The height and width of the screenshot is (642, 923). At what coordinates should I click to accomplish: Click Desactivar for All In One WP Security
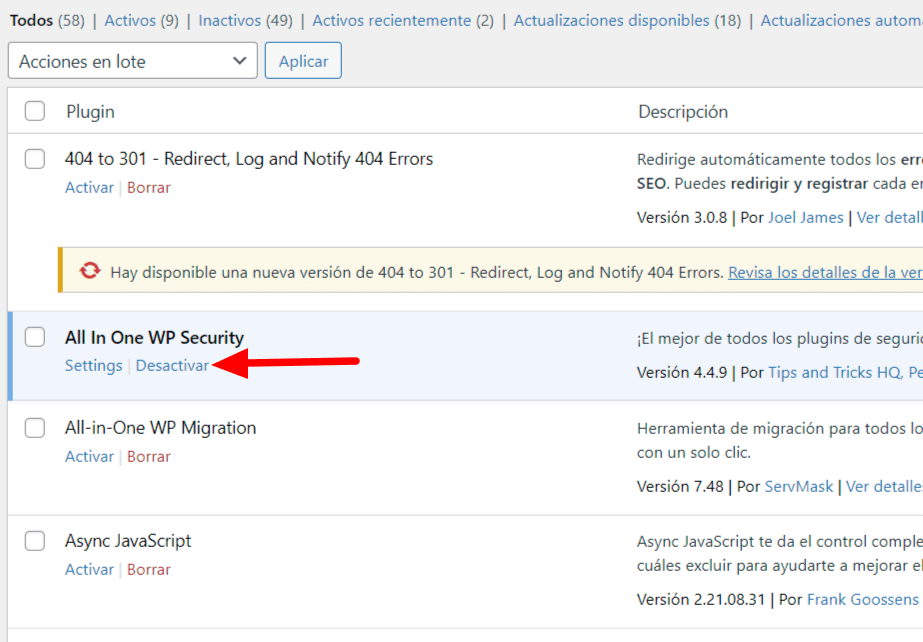pos(172,365)
